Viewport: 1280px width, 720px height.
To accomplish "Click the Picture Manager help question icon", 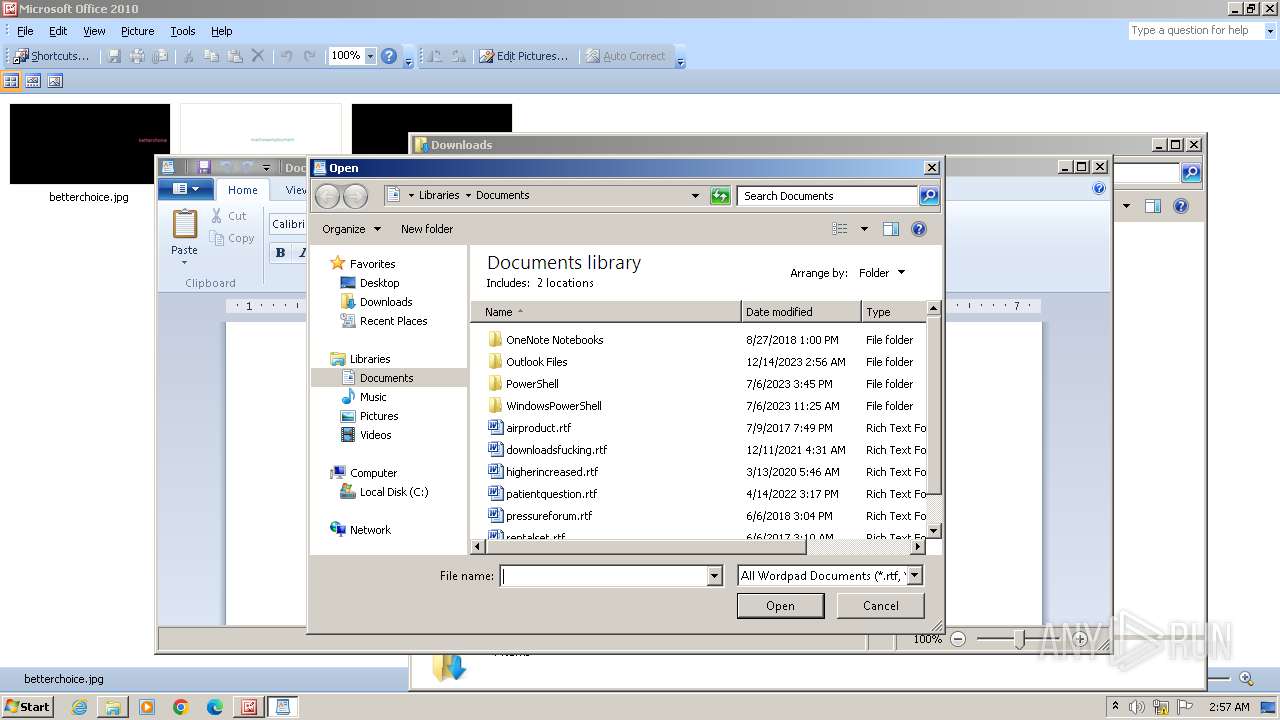I will (x=389, y=56).
